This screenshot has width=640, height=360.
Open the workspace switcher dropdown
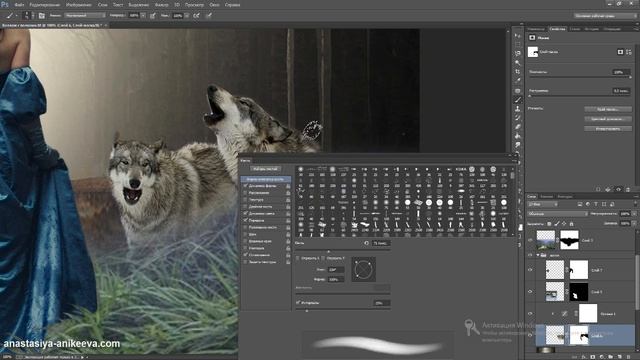[x=605, y=16]
